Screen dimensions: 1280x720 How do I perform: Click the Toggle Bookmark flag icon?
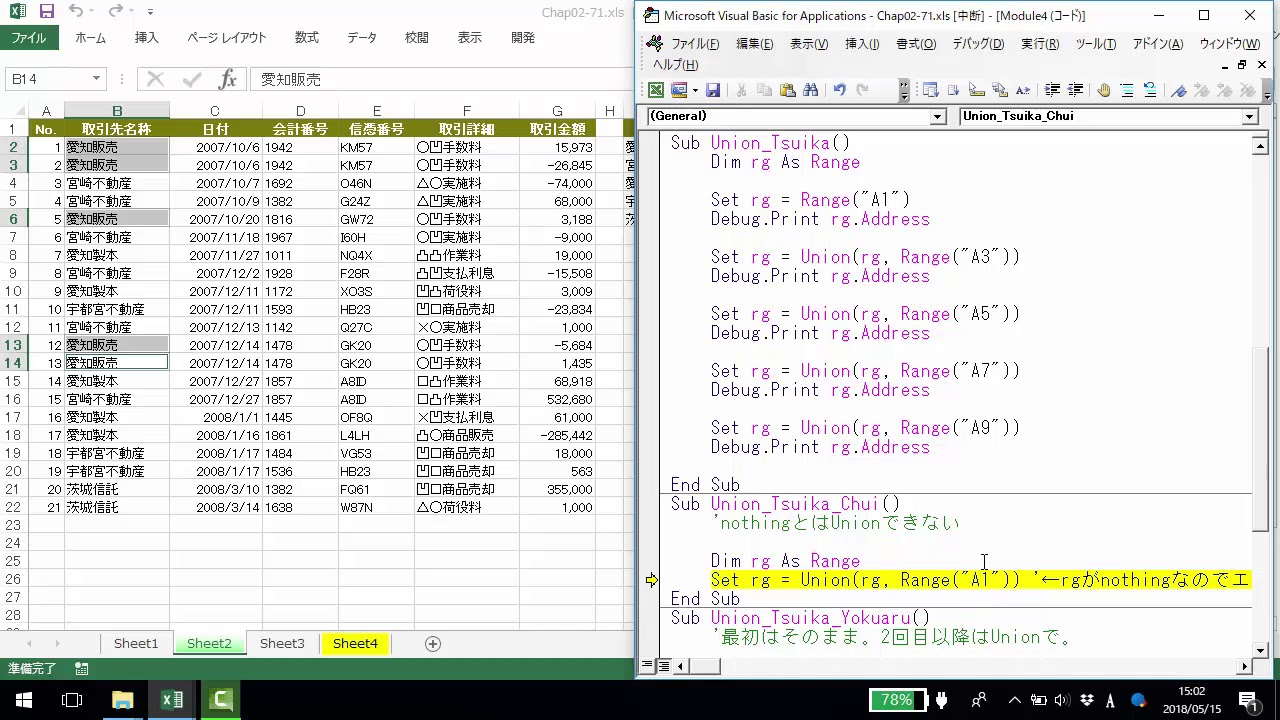[x=1179, y=90]
